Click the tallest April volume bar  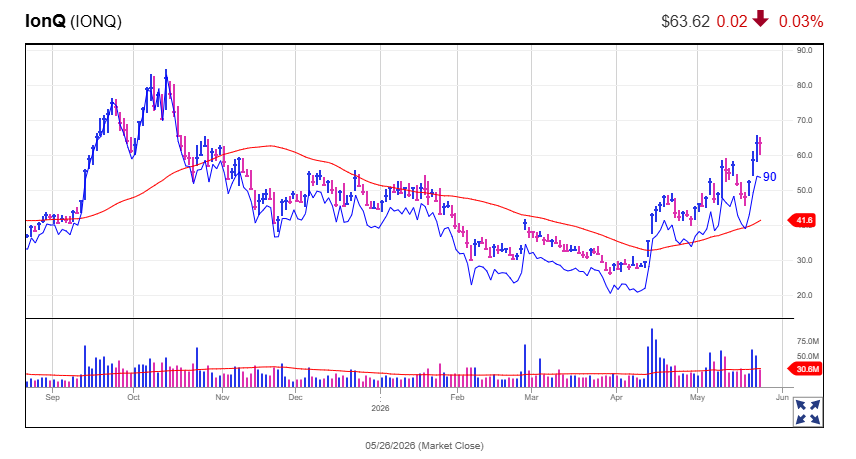(x=651, y=357)
